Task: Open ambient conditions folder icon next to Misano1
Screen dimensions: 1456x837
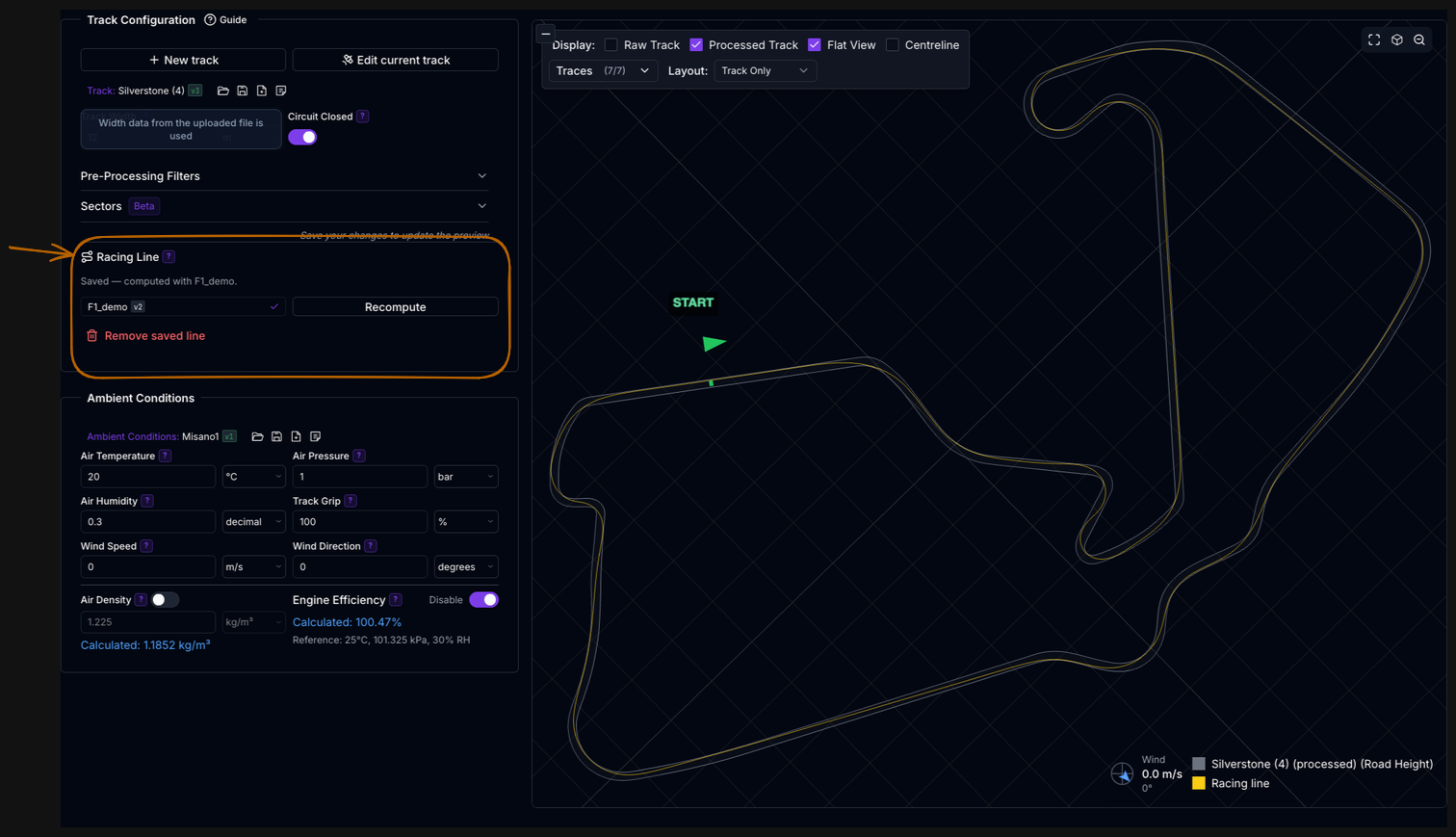Action: [x=257, y=436]
